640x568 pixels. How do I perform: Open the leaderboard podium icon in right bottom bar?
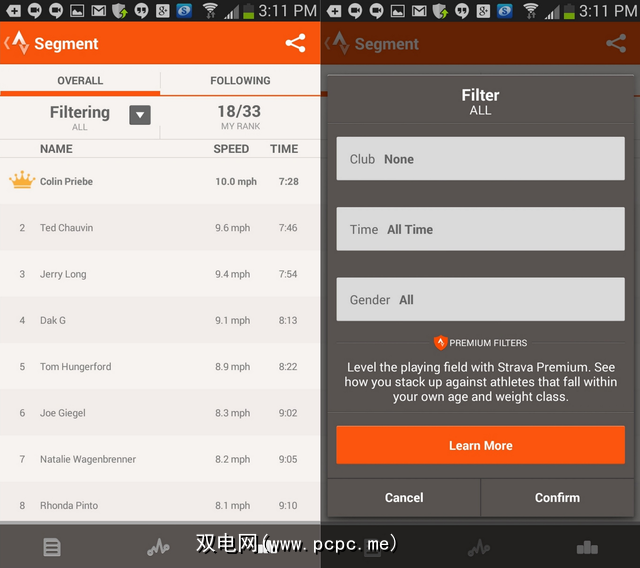click(587, 547)
